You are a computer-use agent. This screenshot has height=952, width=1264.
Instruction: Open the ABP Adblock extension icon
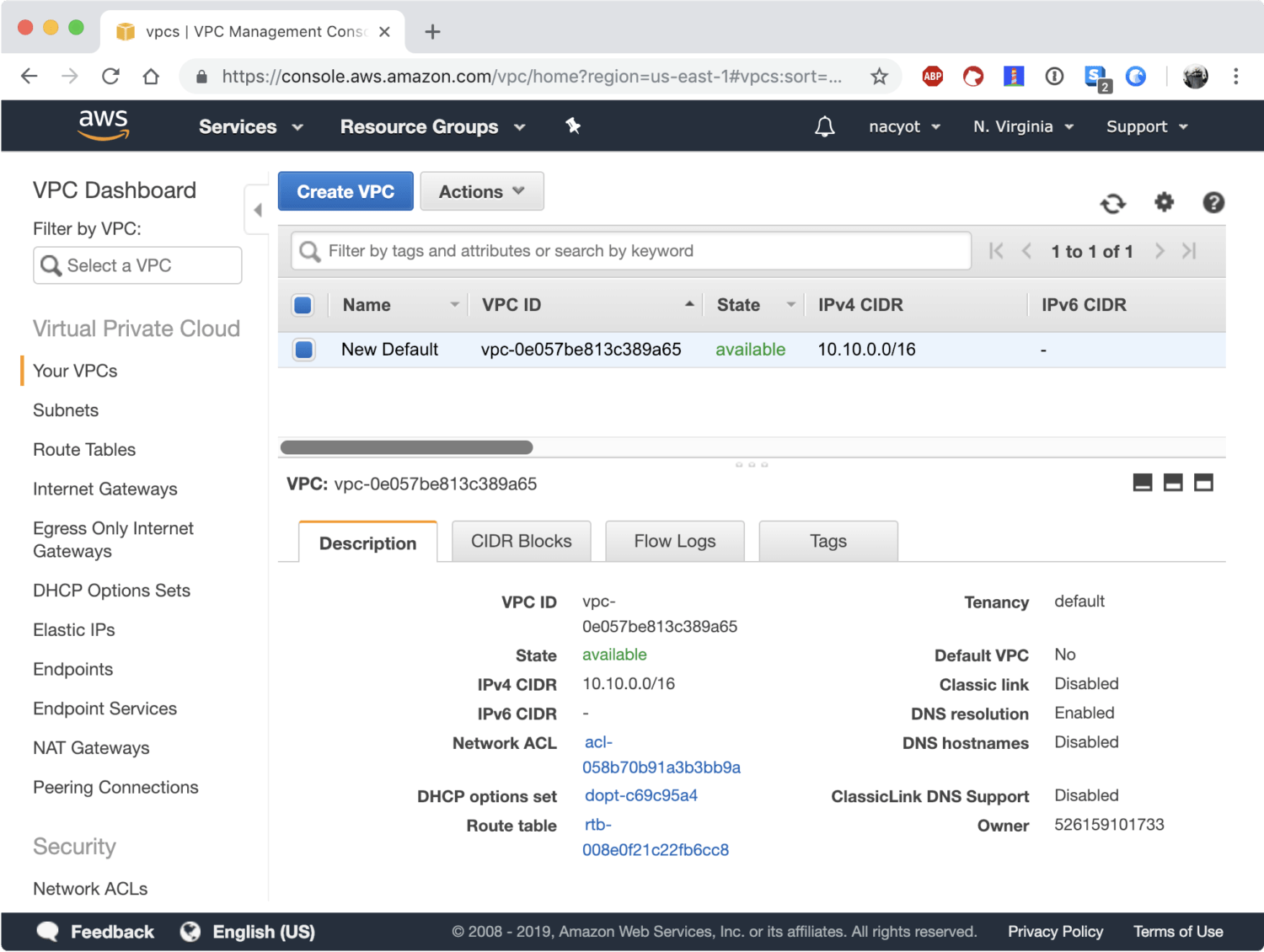[933, 77]
